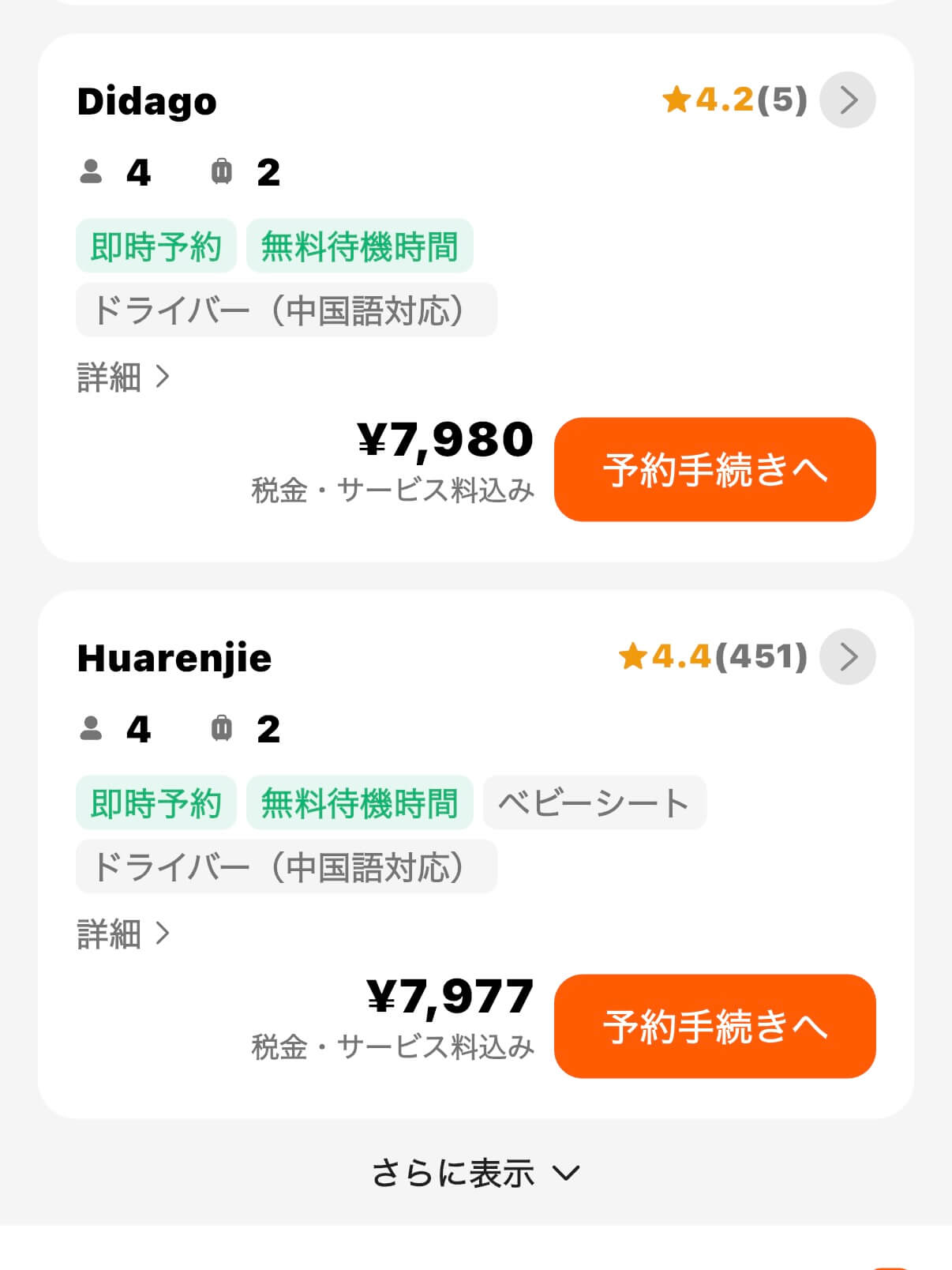Click the Huarenjie luggage capacity icon
Viewport: 952px width, 1270px height.
222,728
